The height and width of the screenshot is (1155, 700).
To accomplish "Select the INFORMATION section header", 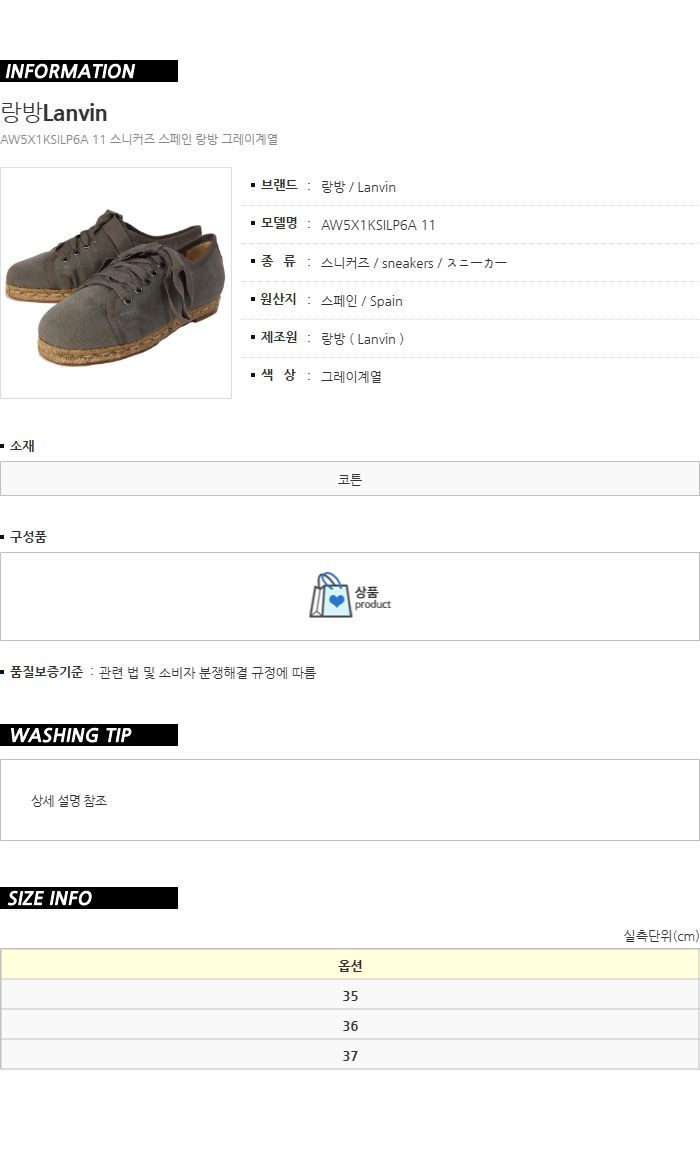I will tap(89, 71).
